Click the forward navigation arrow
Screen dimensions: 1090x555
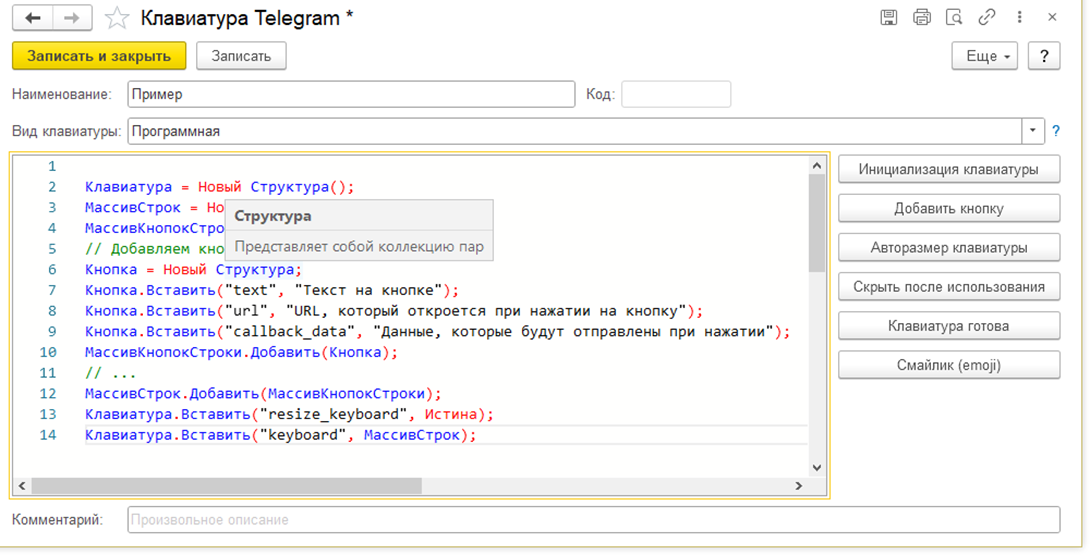[x=73, y=19]
